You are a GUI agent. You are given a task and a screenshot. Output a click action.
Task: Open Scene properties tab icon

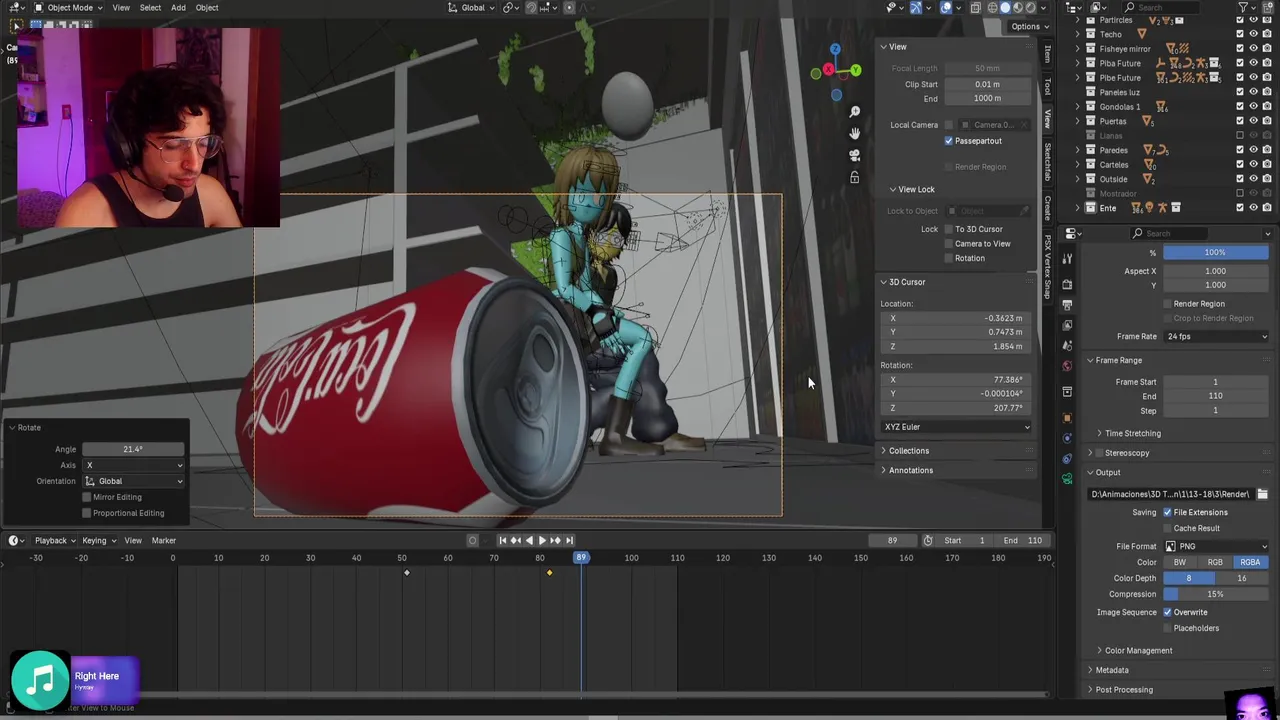click(1067, 345)
